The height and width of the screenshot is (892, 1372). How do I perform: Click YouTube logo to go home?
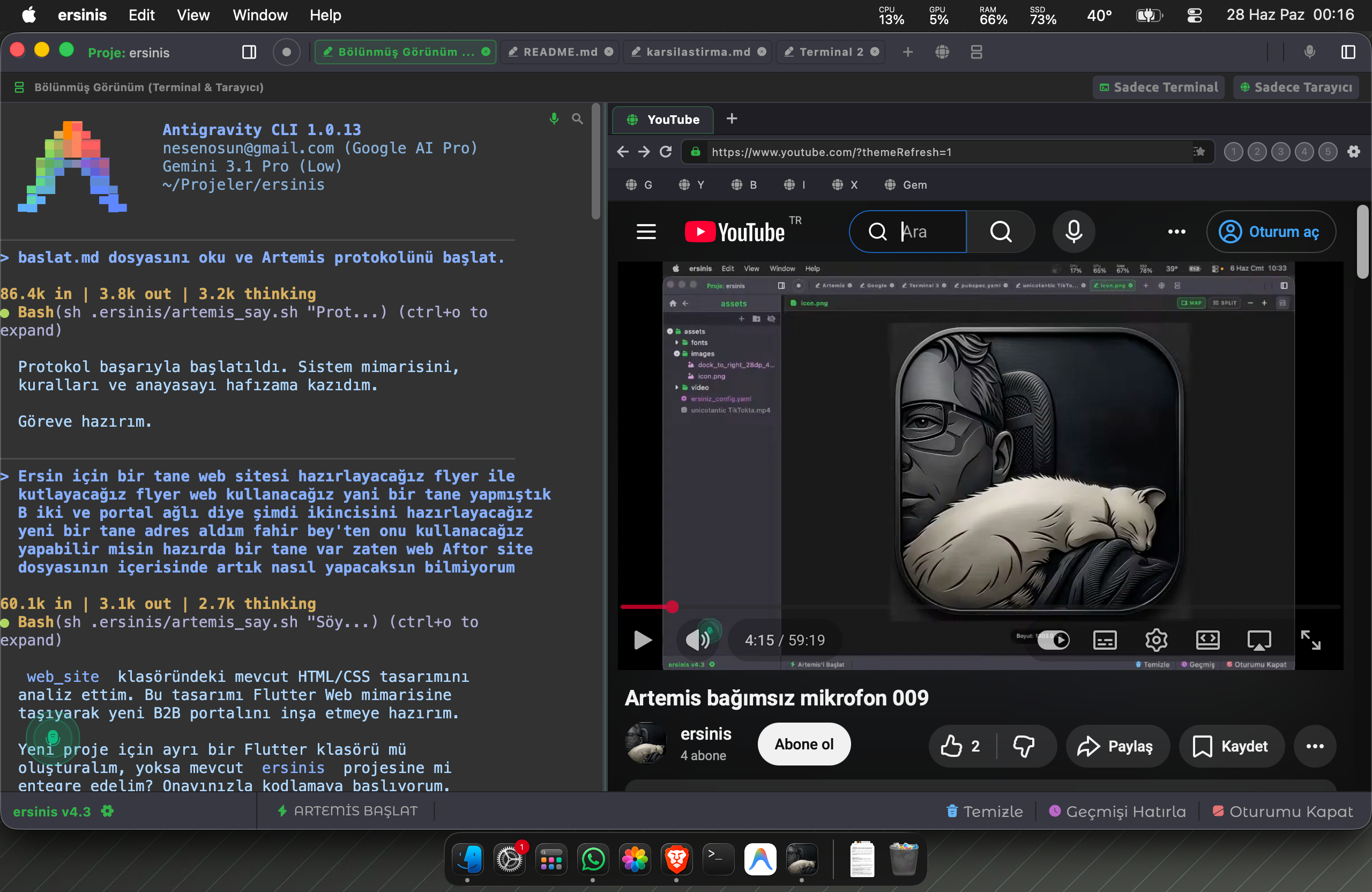click(x=734, y=232)
